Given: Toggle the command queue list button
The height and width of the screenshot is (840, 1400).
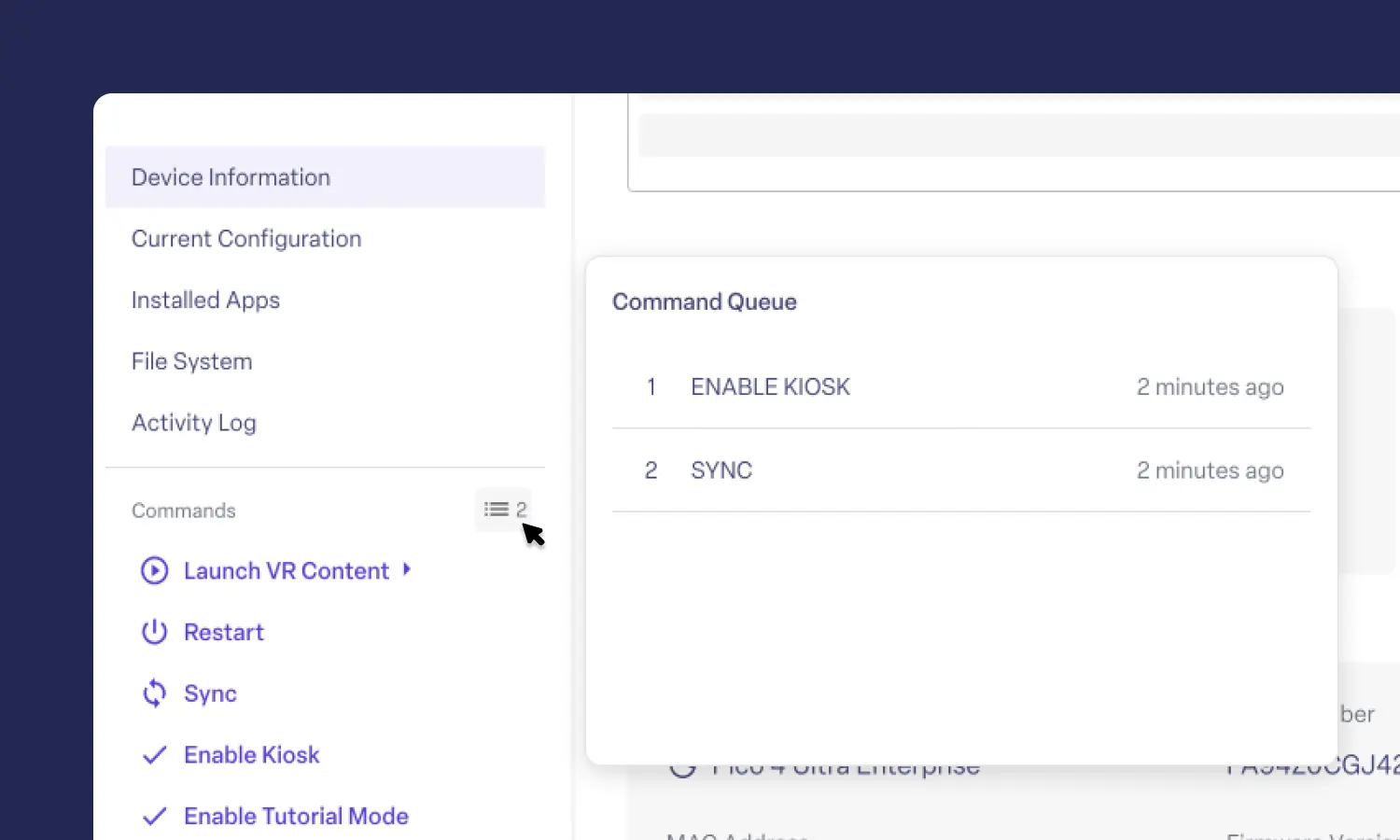Looking at the screenshot, I should coord(504,510).
